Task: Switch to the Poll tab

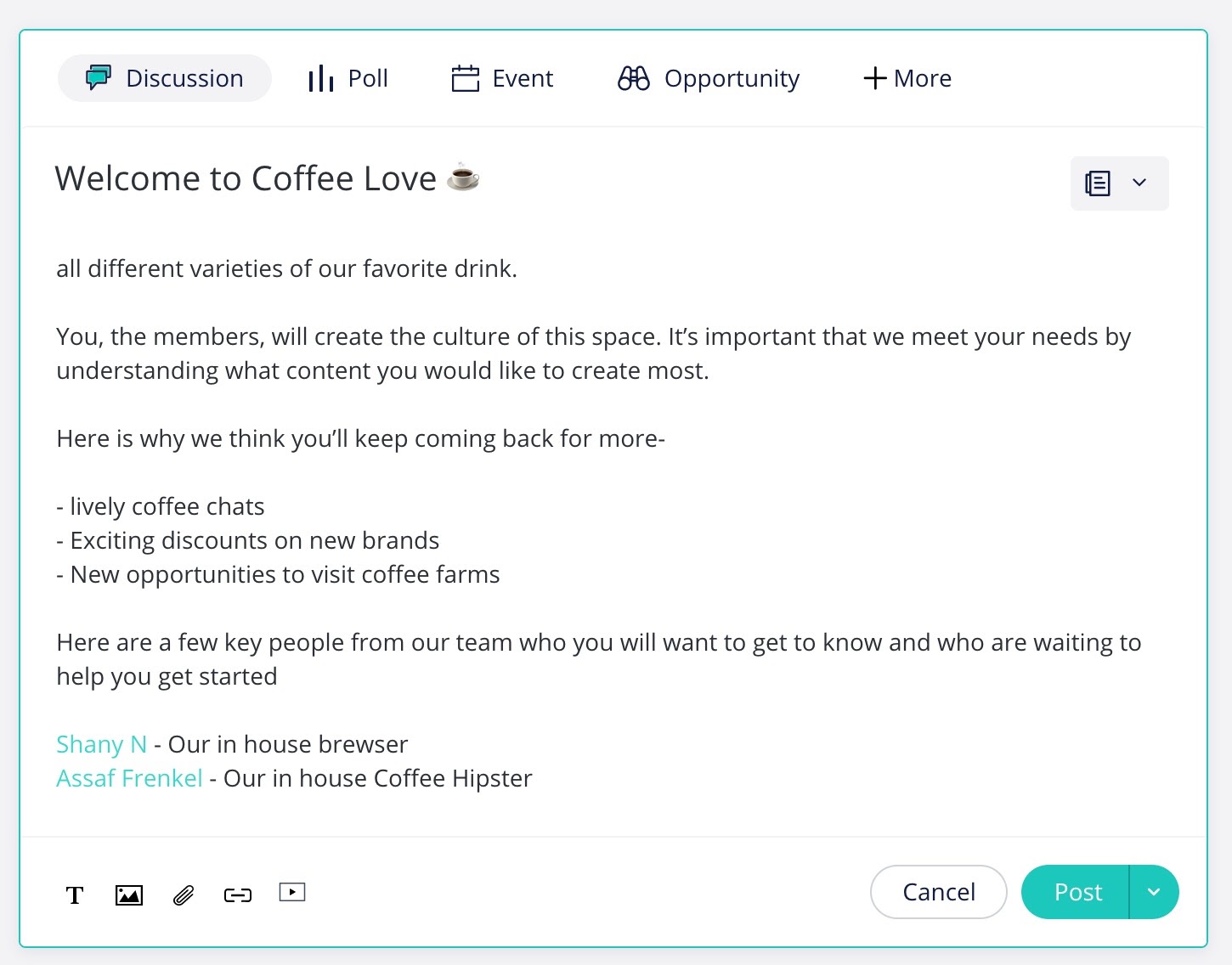Action: (x=348, y=78)
